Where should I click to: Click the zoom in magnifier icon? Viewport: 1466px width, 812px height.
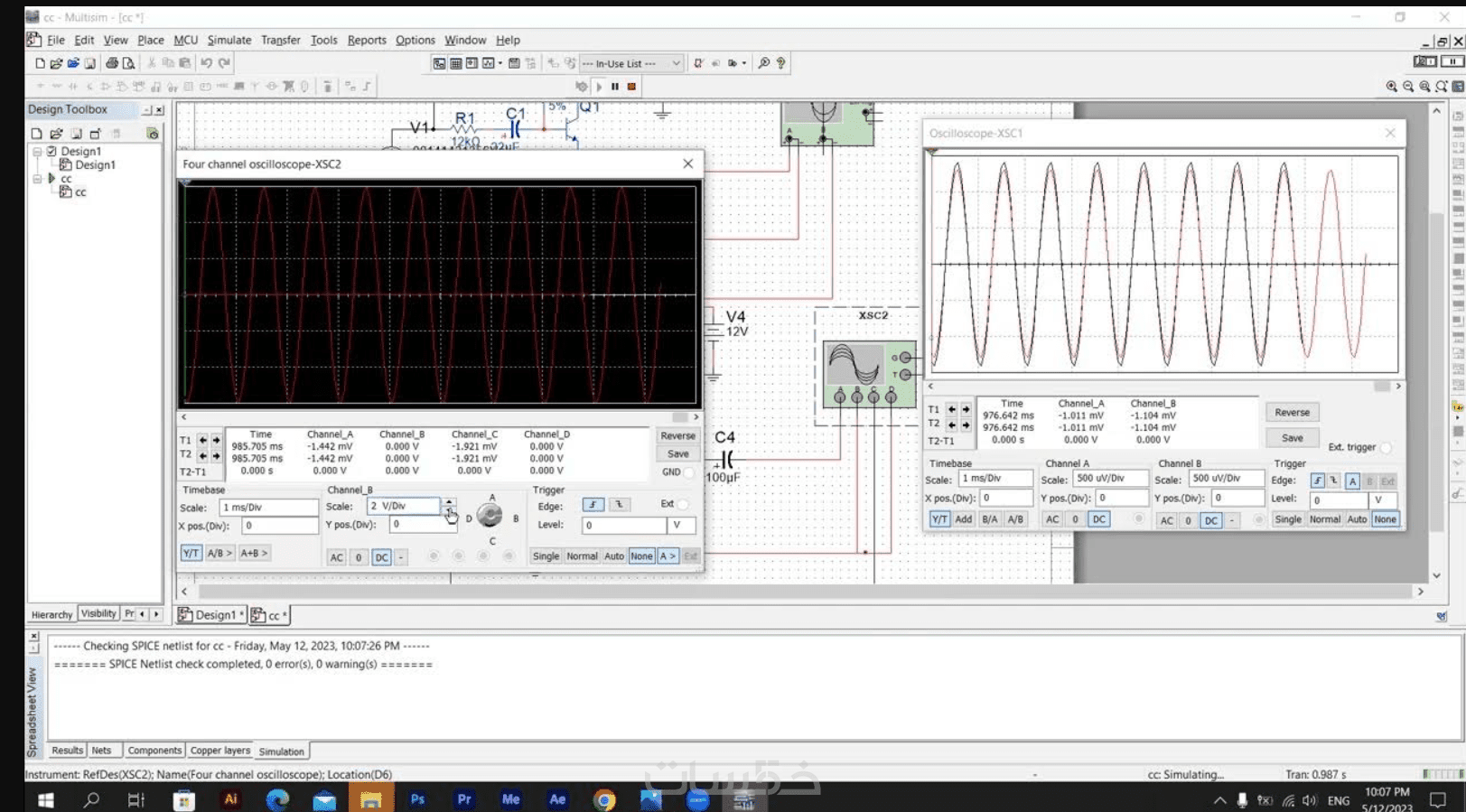(1392, 87)
